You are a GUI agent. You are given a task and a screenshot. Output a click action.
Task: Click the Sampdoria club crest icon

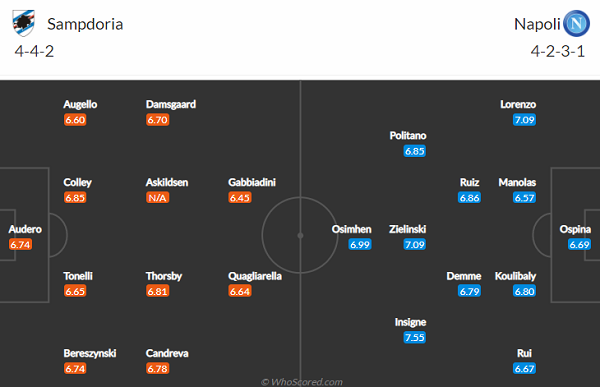24,23
